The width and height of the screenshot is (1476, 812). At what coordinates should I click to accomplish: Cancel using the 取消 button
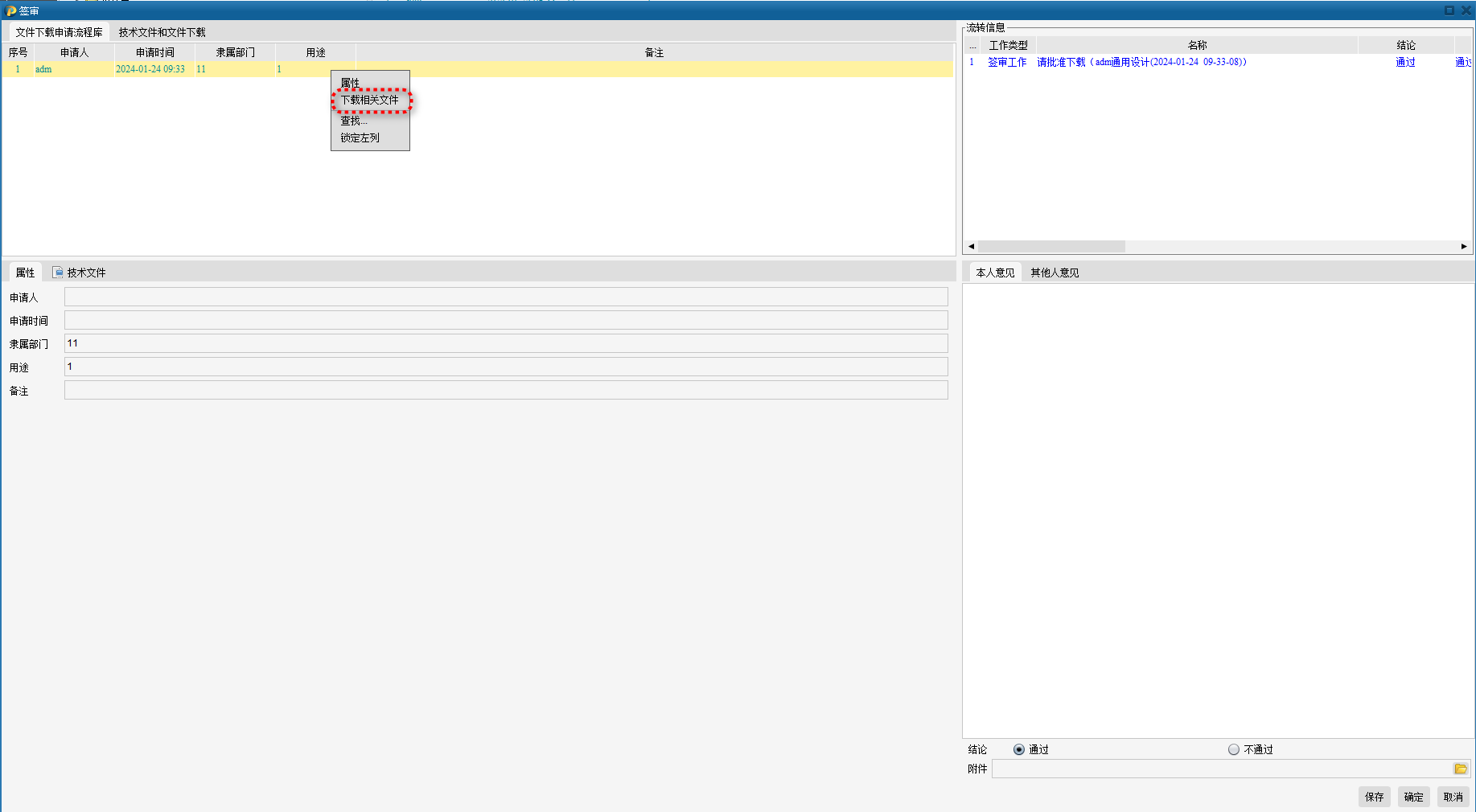click(x=1453, y=797)
